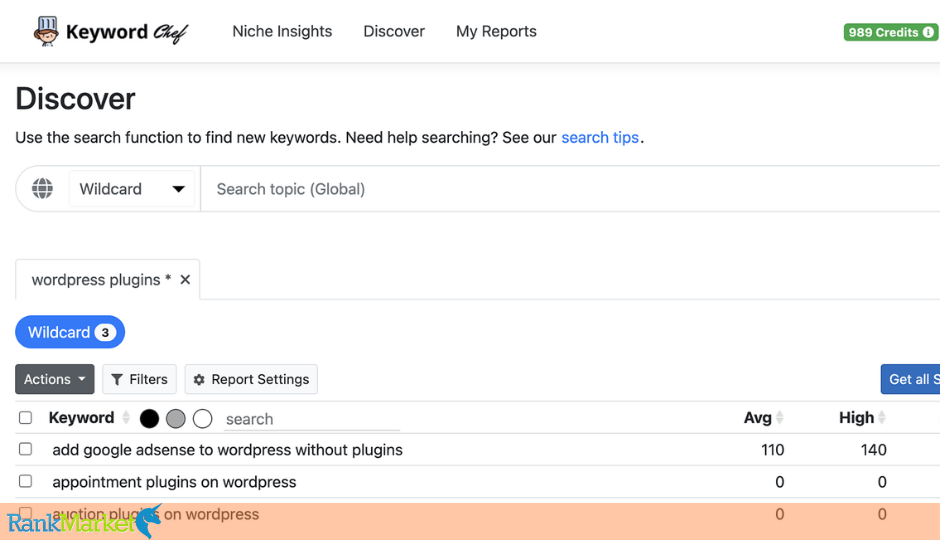Image resolution: width=940 pixels, height=540 pixels.
Task: Click 'appointment plugins on wordpress' keyword
Action: [x=174, y=482]
